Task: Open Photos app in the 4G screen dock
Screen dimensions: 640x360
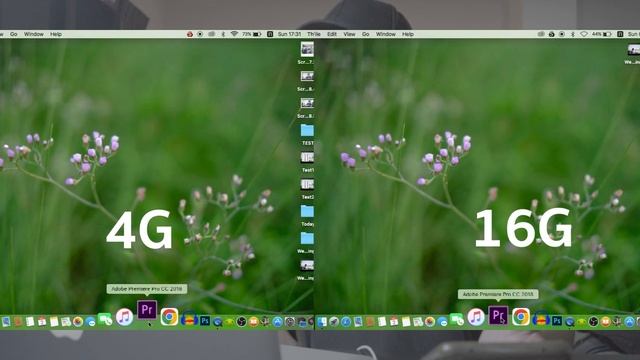Action: pyautogui.click(x=78, y=322)
